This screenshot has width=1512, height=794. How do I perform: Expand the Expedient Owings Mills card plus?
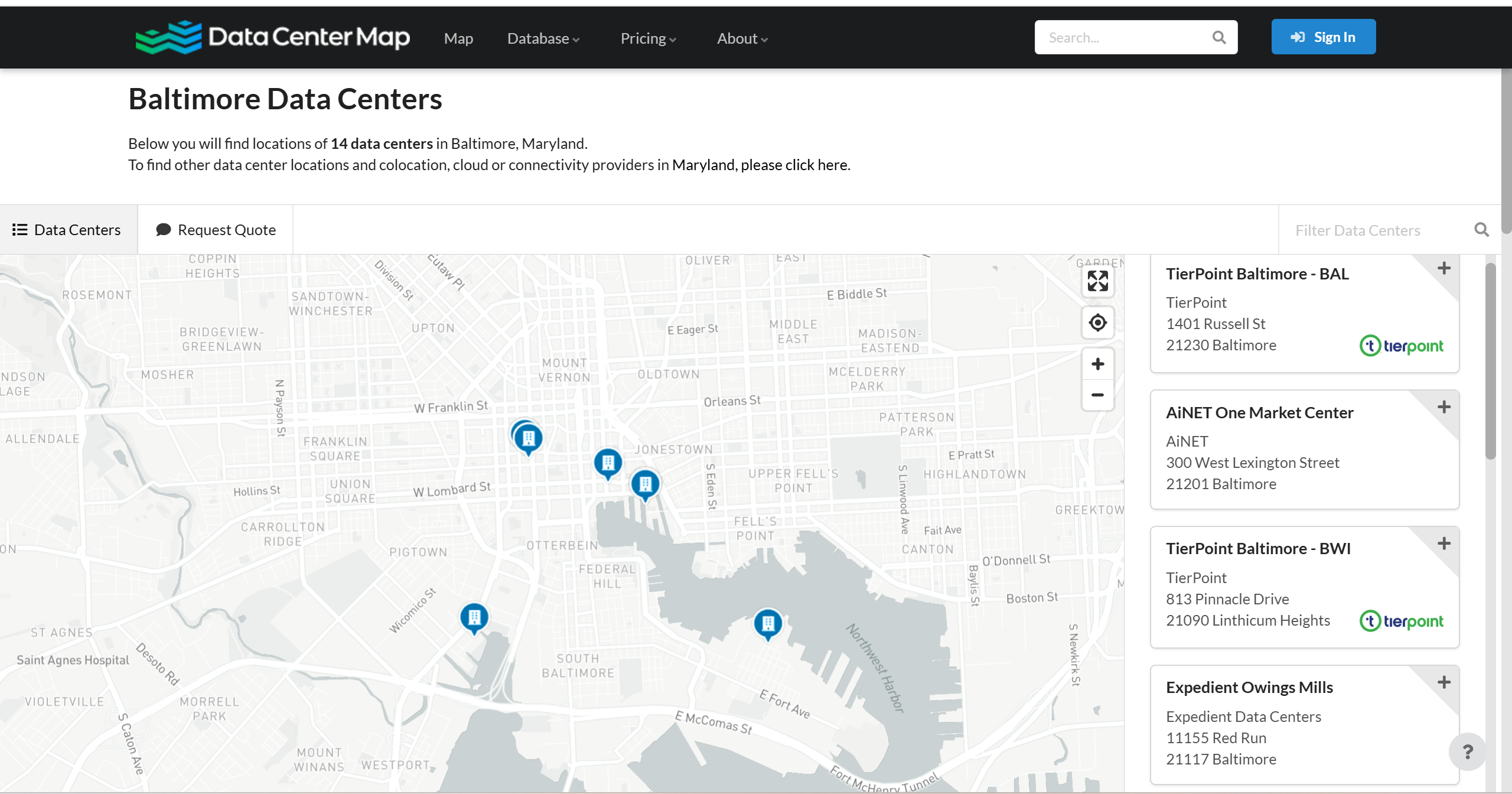pos(1443,682)
